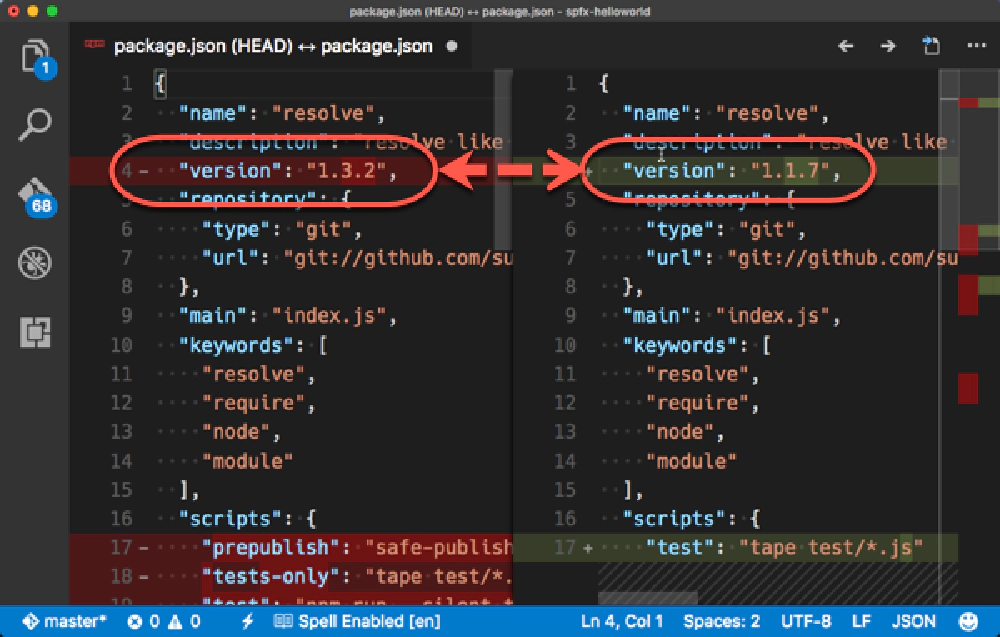Viewport: 1000px width, 637px height.
Task: Click the master branch indicator
Action: click(64, 621)
